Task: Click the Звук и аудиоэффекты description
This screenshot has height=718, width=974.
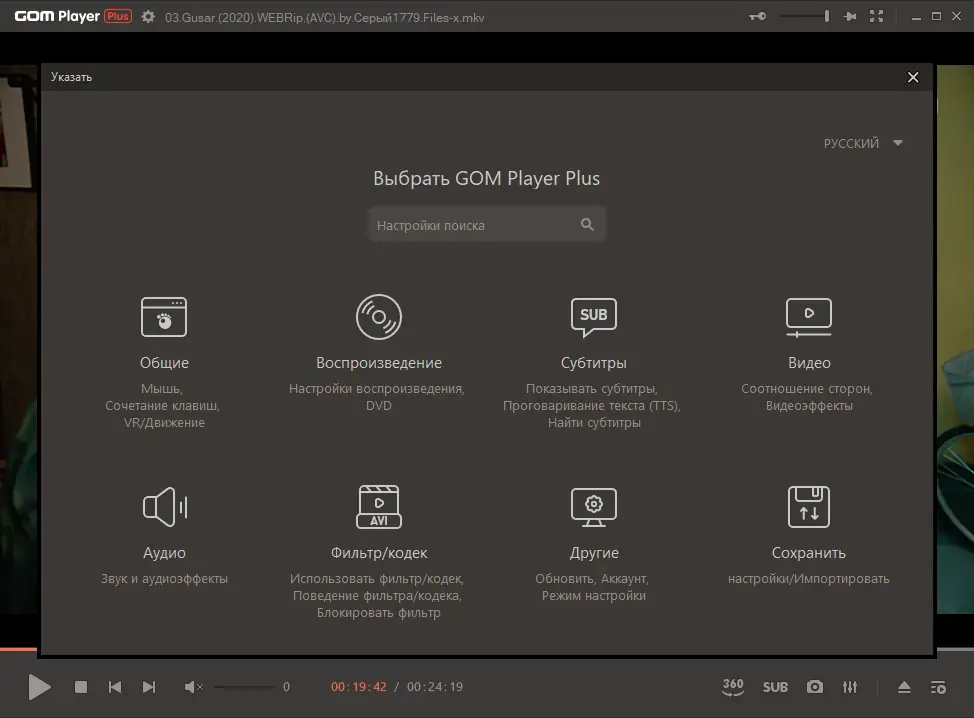Action: click(164, 579)
